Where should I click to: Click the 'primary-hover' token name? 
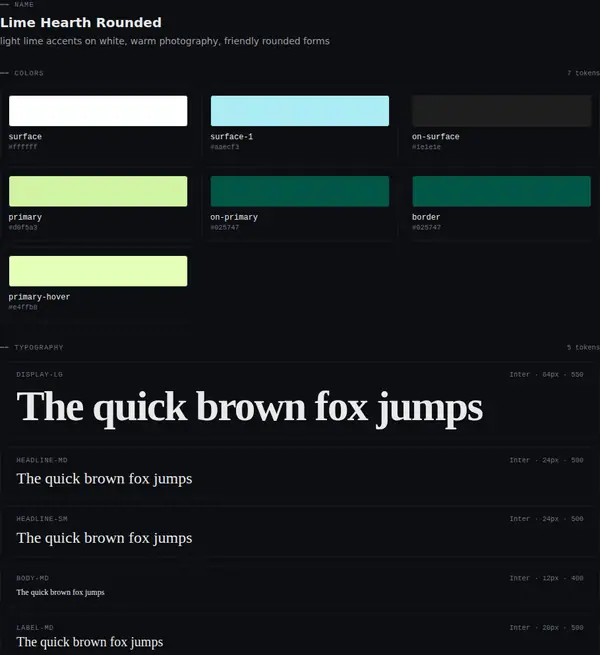pos(39,297)
